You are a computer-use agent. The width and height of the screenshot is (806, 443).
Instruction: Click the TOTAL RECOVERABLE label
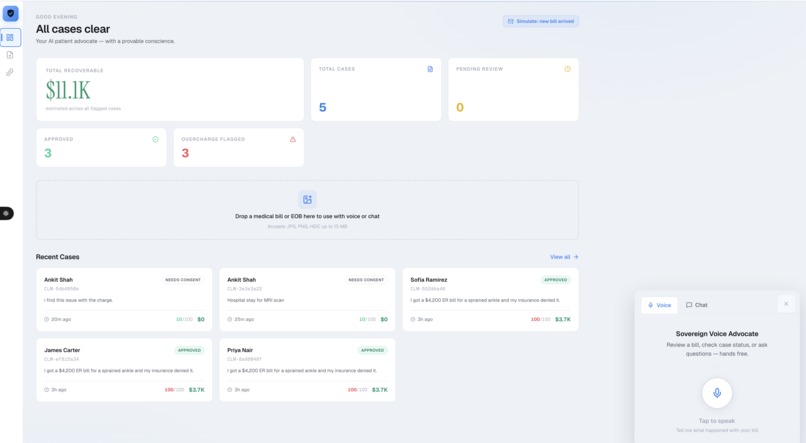pos(75,70)
